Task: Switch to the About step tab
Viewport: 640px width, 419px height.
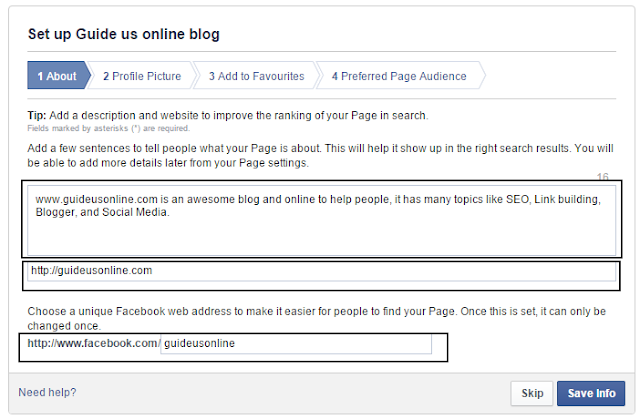Action: click(56, 76)
